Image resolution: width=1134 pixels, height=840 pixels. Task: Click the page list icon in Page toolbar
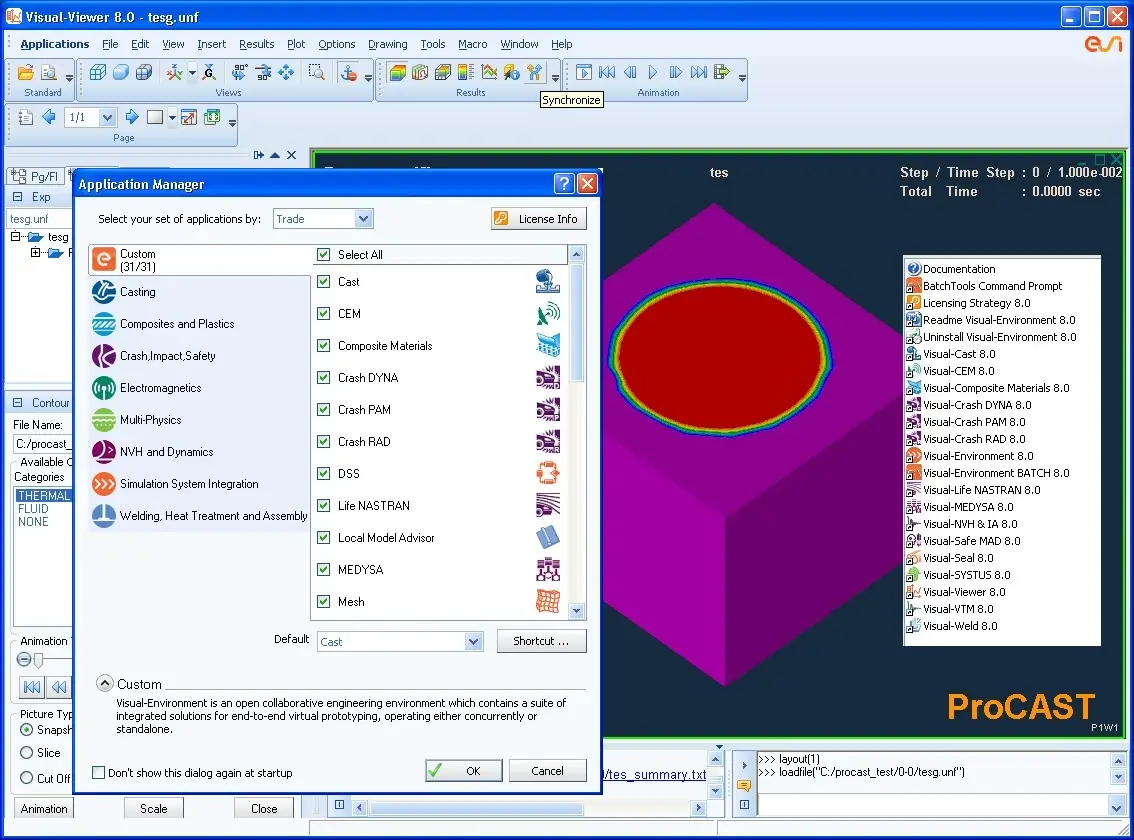(25, 116)
